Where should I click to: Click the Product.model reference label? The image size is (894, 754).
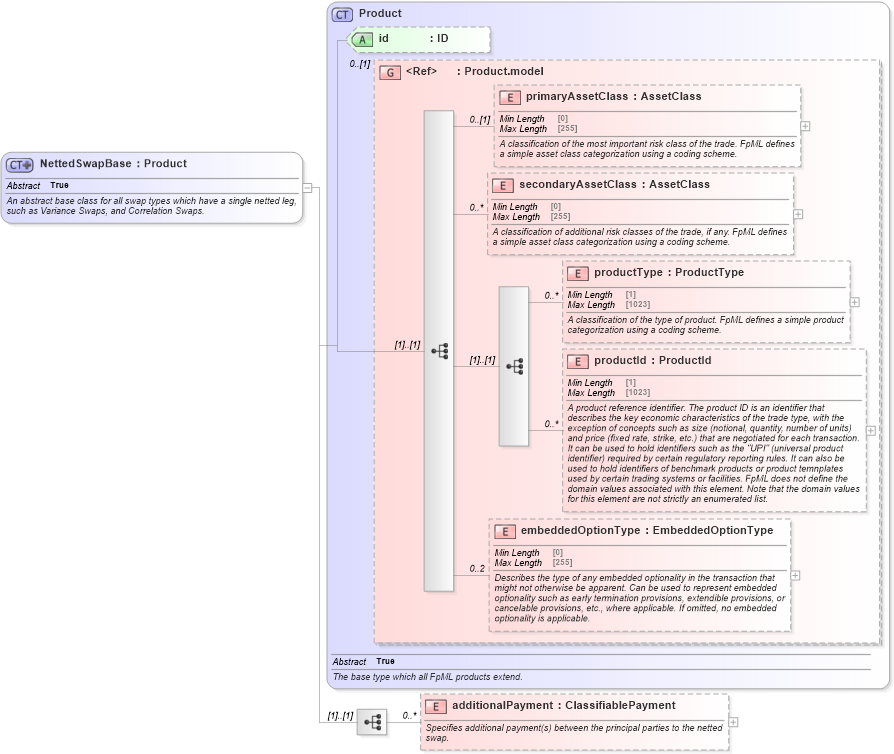click(500, 72)
